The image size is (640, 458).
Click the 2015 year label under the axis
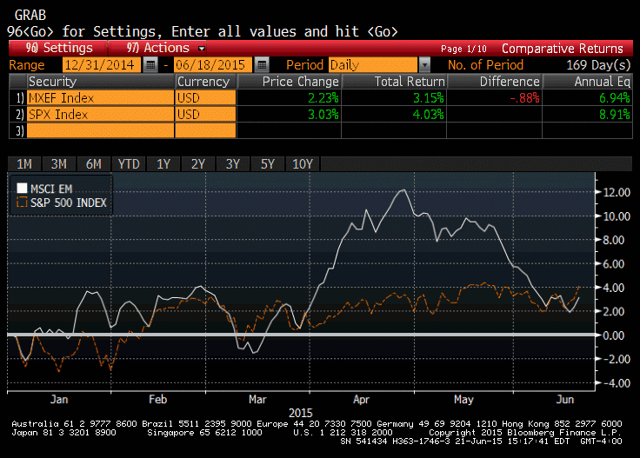pos(300,413)
